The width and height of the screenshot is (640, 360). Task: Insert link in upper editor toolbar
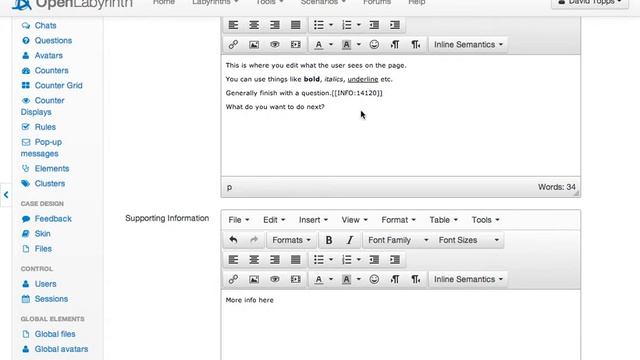233,44
